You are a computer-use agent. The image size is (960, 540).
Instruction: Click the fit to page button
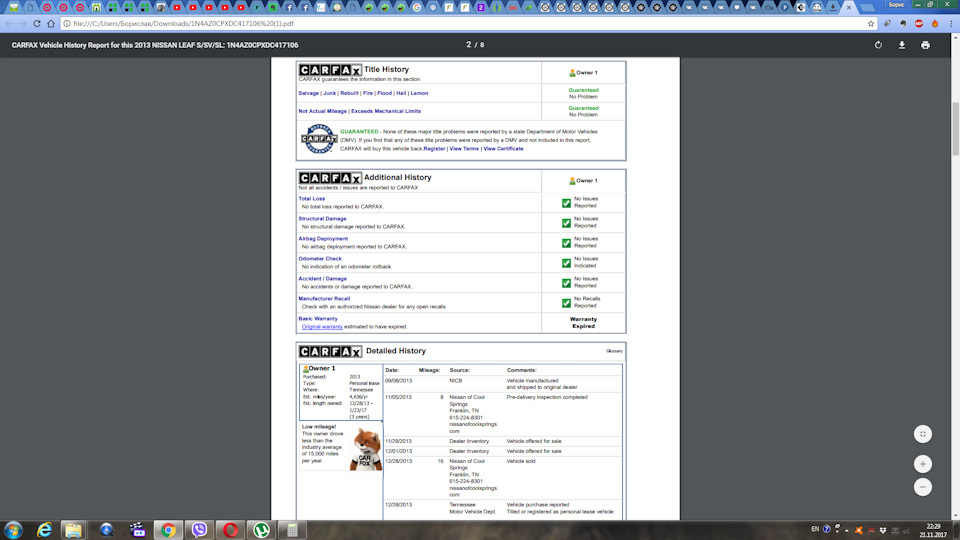pos(923,434)
